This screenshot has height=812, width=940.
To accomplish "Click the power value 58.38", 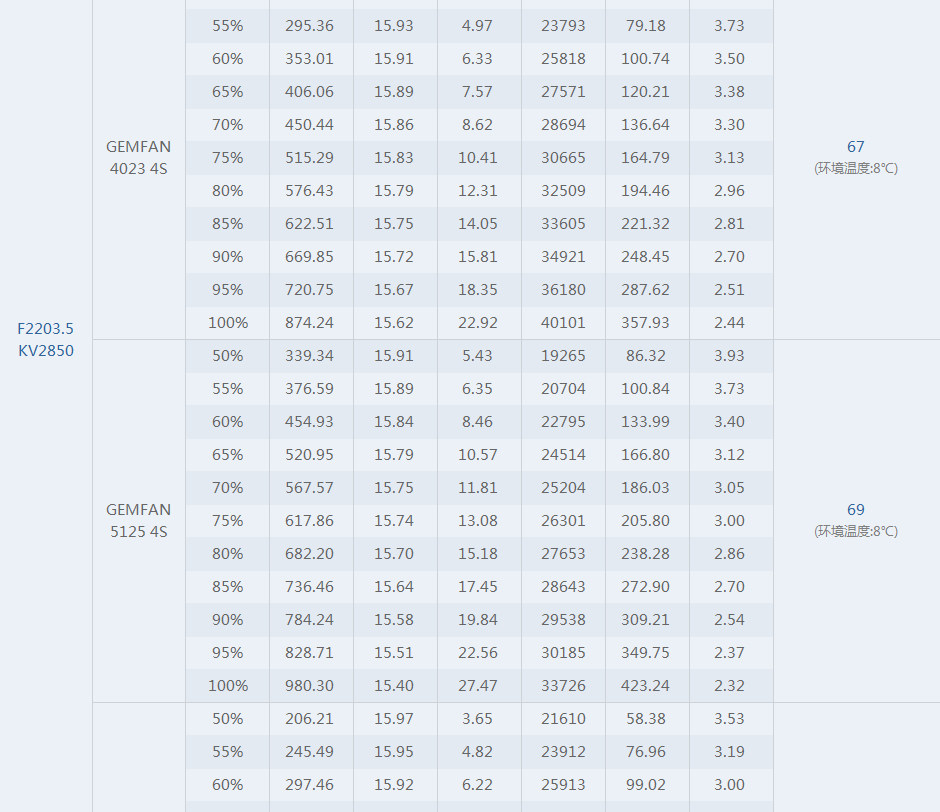I will (x=646, y=719).
